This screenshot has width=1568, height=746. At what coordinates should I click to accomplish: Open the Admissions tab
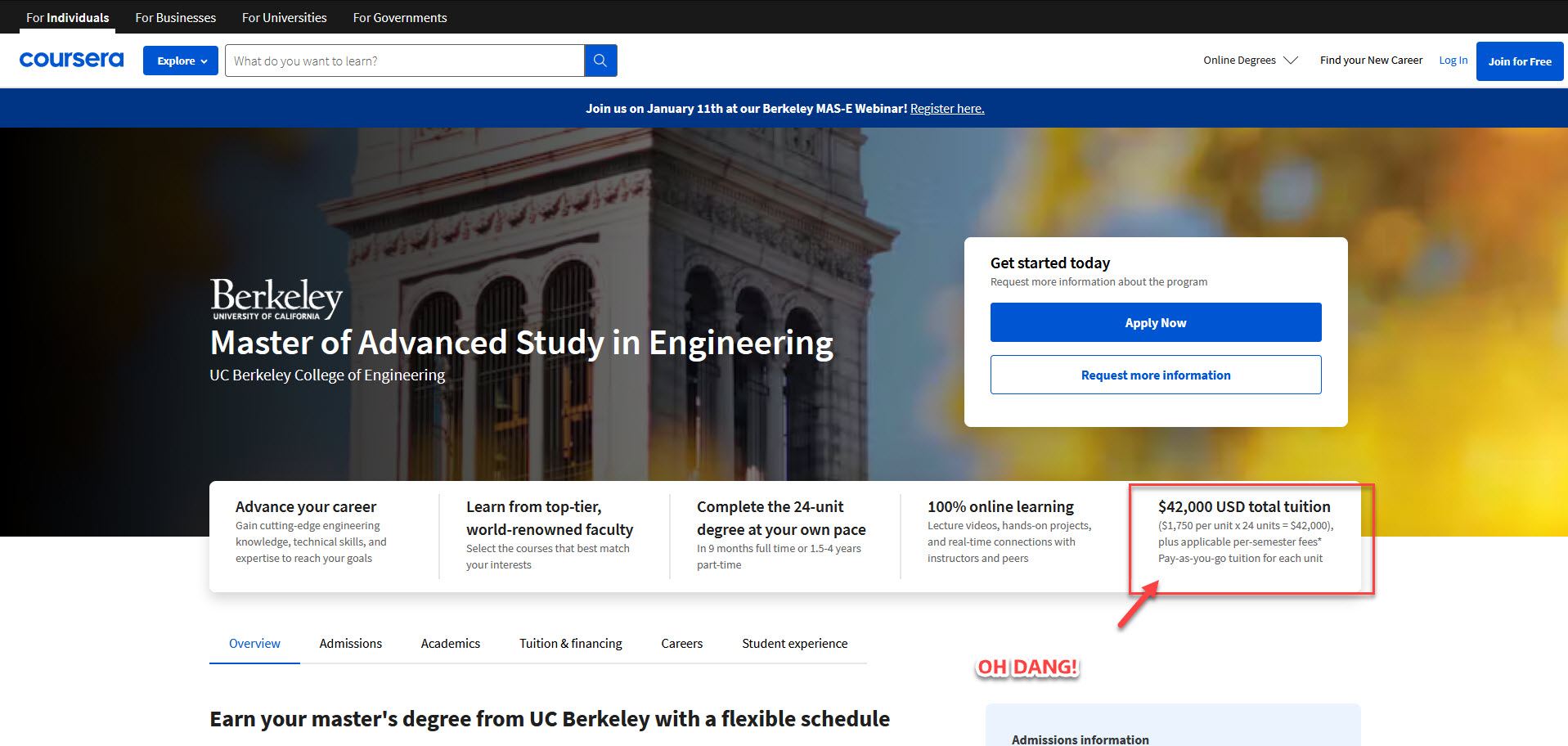coord(351,644)
